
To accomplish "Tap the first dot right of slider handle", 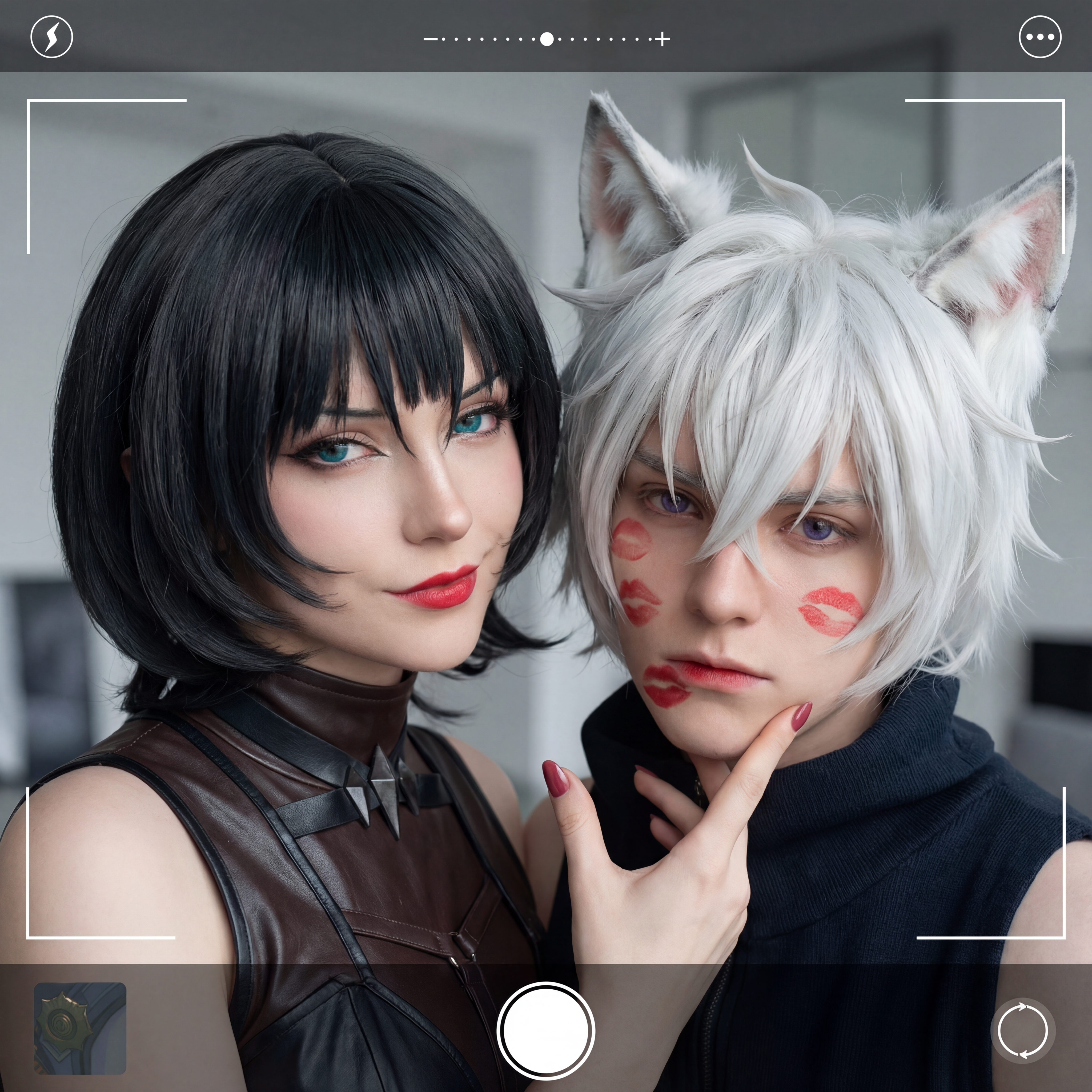I will [560, 39].
